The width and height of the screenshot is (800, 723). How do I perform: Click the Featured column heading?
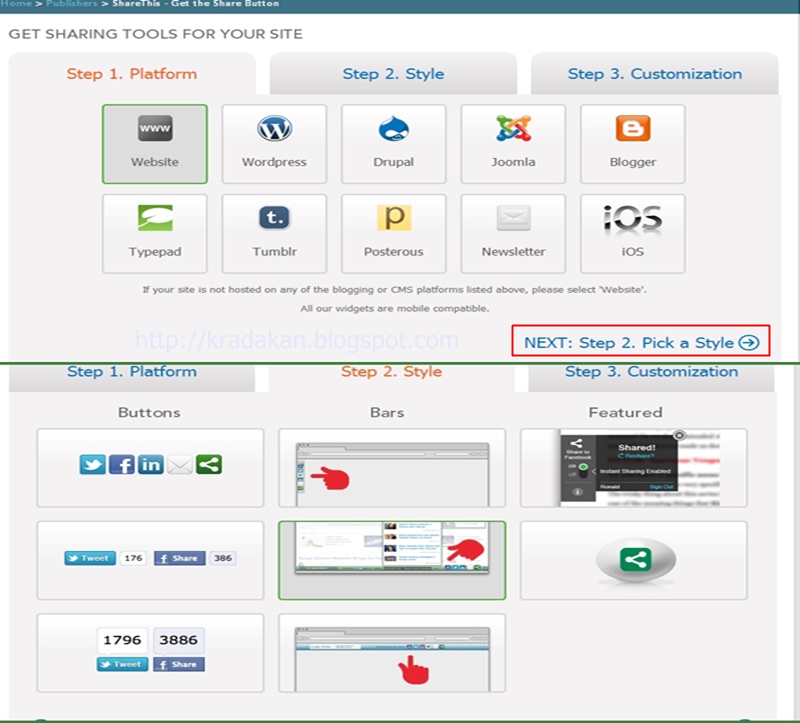pyautogui.click(x=626, y=412)
